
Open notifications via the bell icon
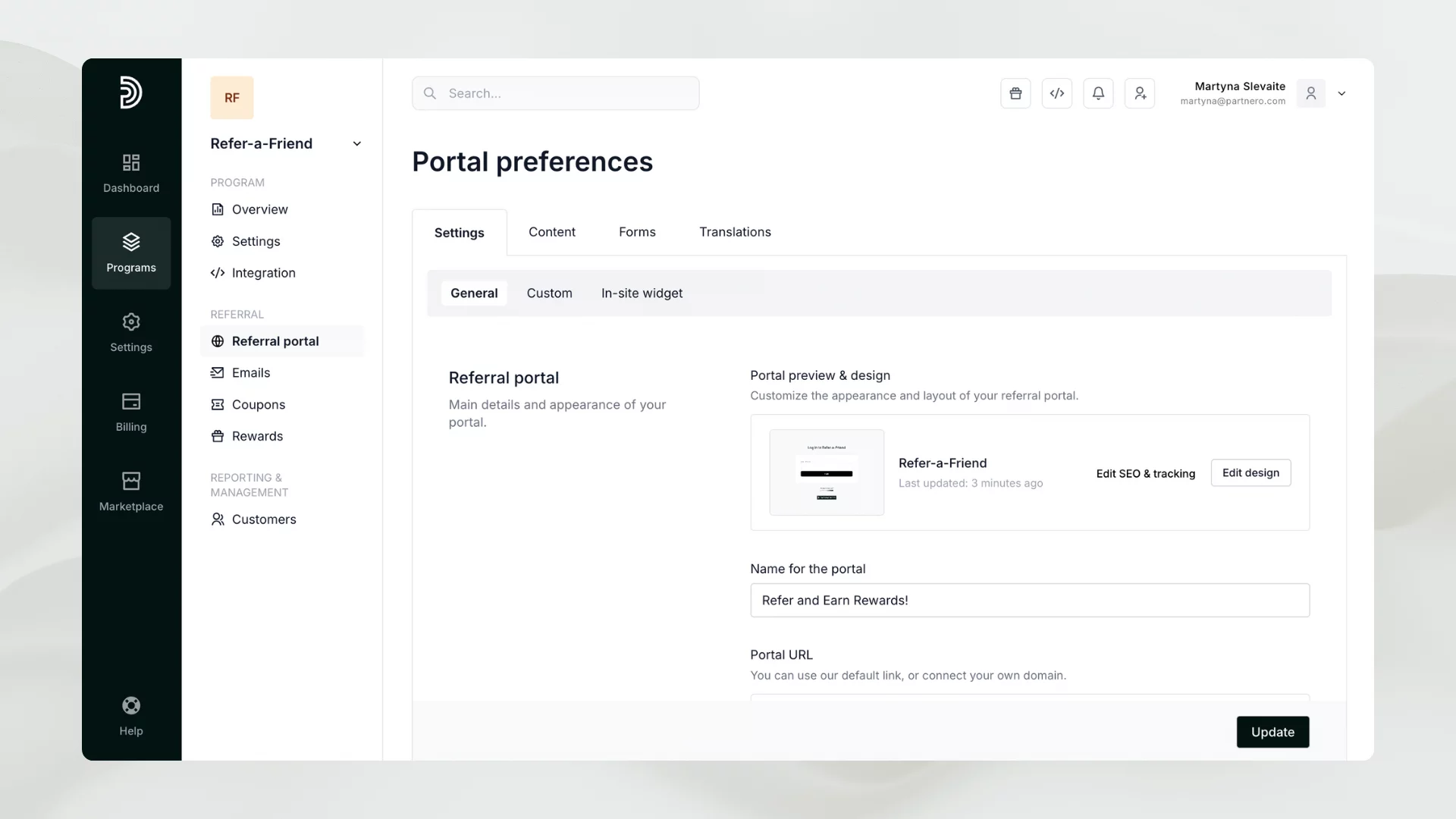click(1098, 93)
